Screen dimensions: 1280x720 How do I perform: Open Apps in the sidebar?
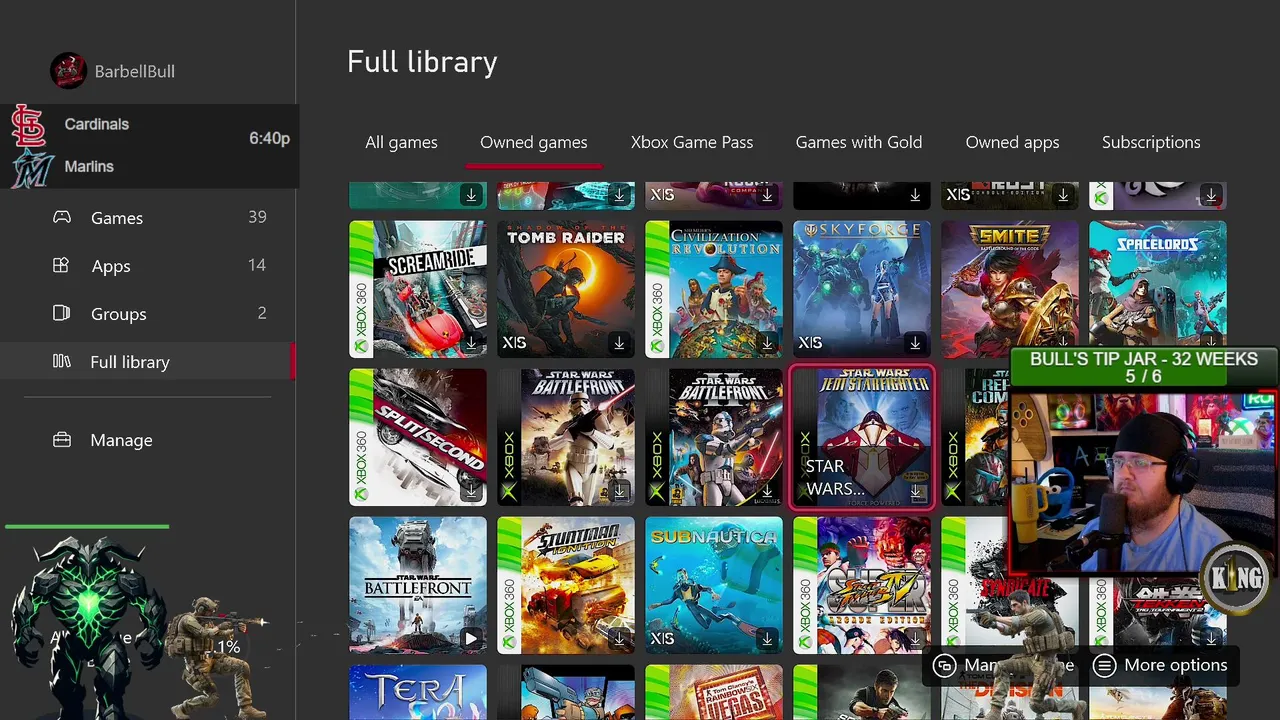148,265
